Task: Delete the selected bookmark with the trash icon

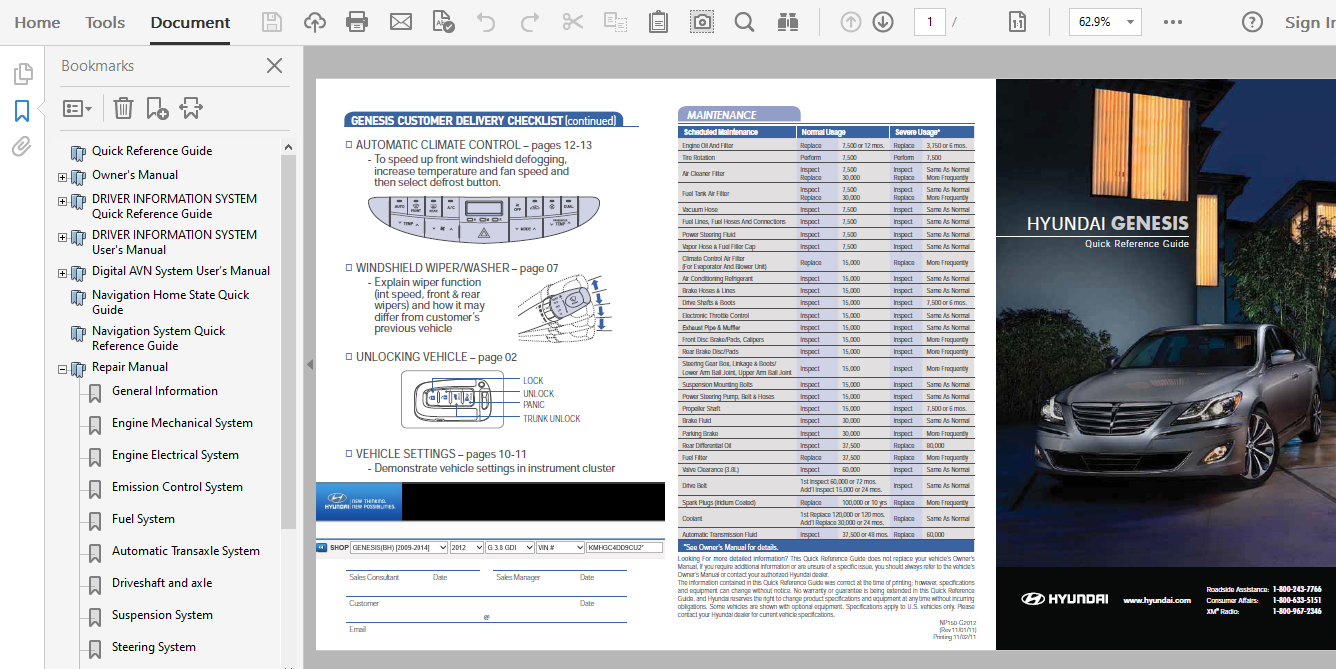Action: click(123, 108)
